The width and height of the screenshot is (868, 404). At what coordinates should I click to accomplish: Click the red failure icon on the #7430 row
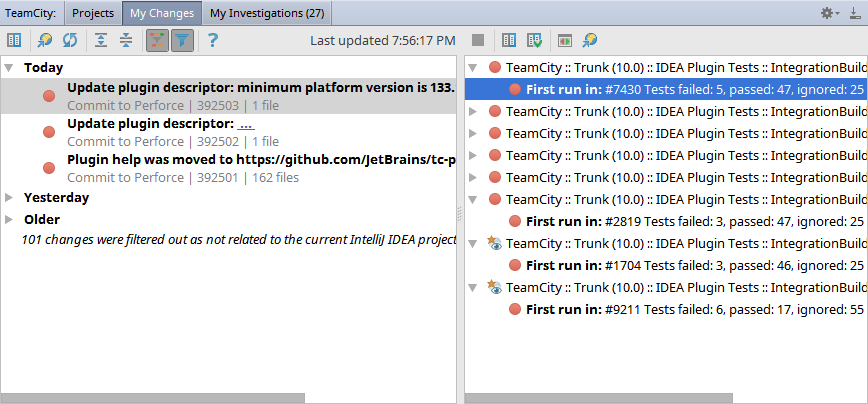tap(515, 89)
